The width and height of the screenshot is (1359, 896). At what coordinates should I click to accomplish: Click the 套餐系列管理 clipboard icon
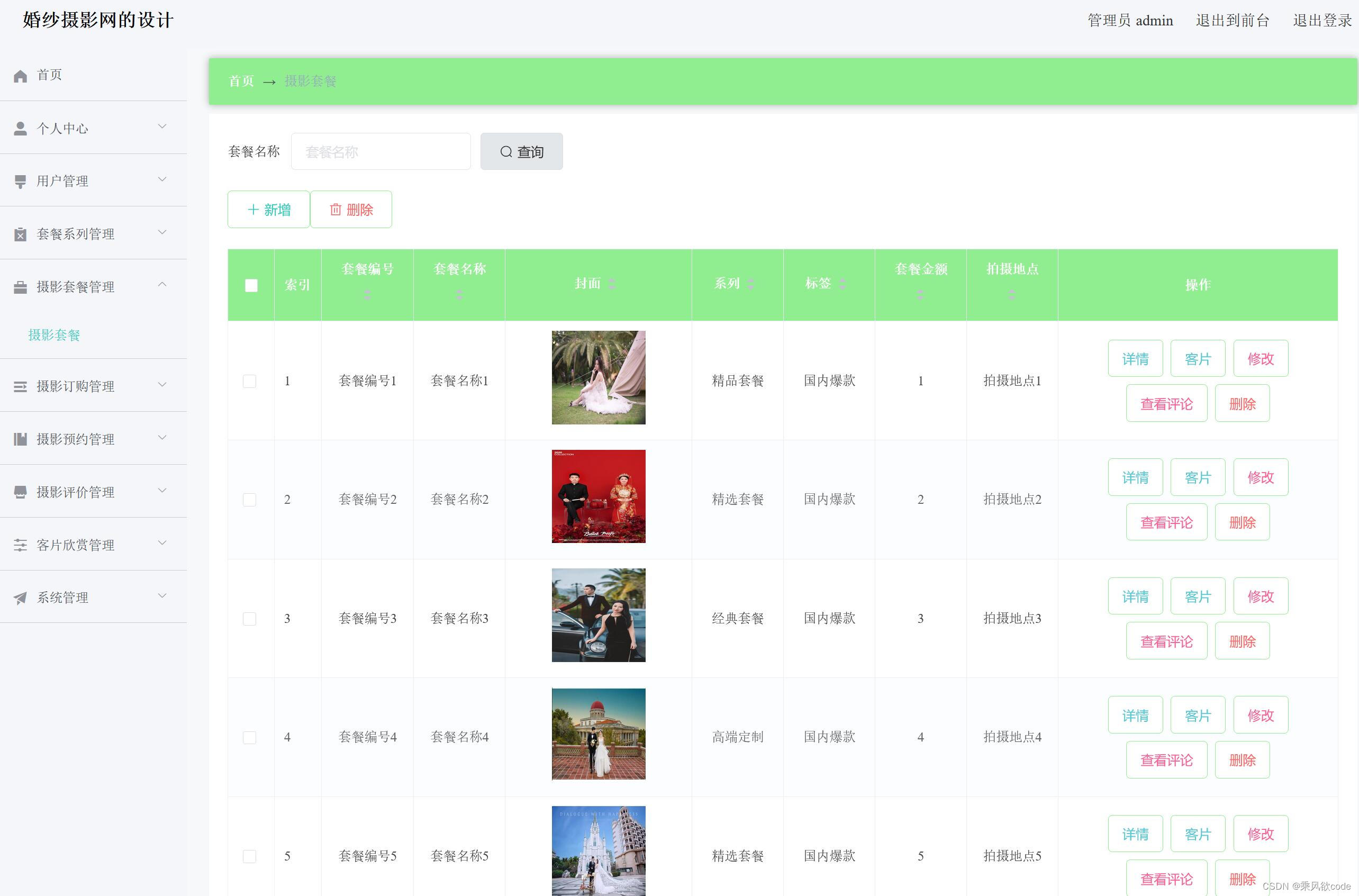(x=21, y=234)
